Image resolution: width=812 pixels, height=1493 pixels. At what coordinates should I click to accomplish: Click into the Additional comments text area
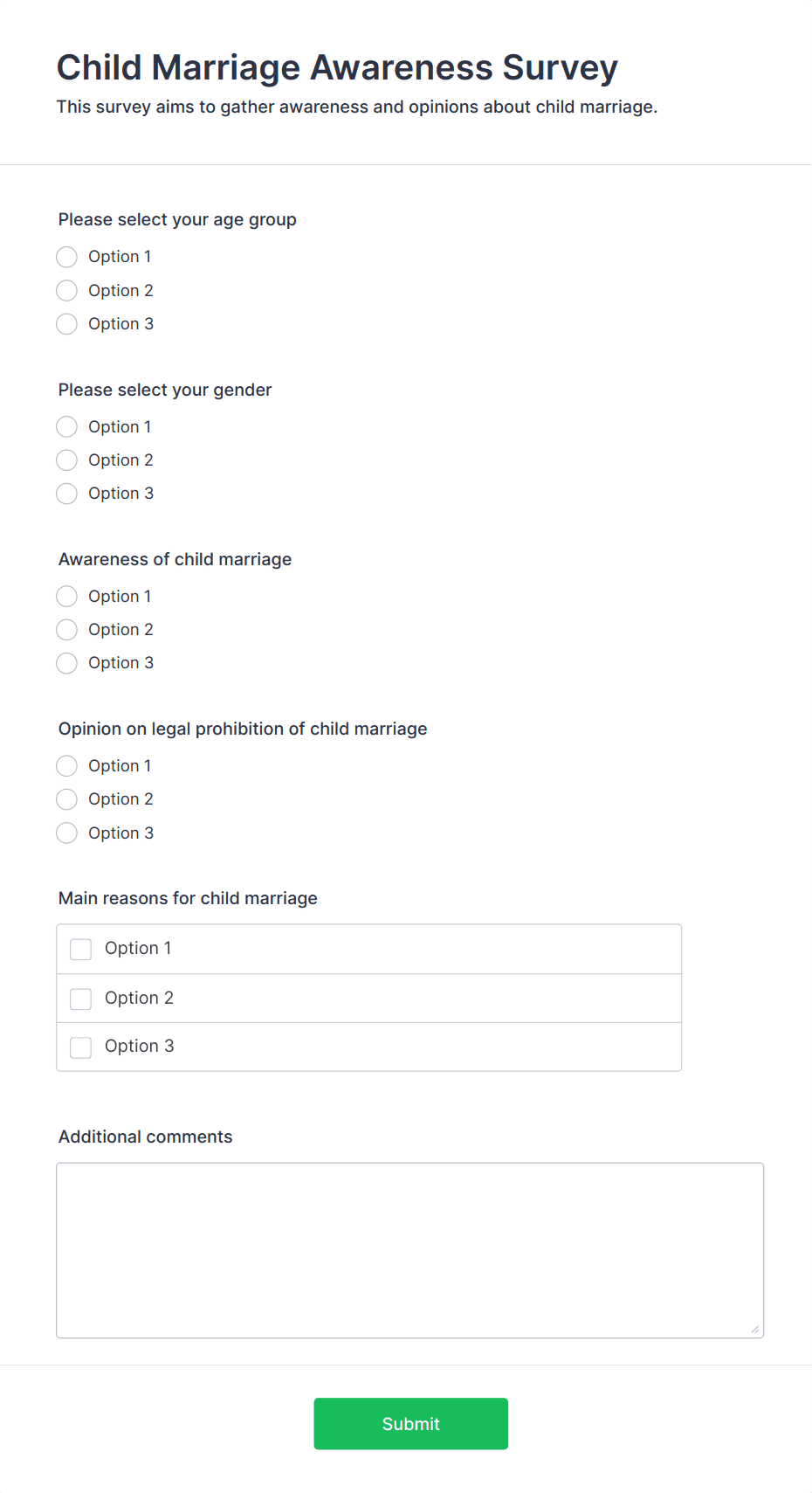(409, 1249)
